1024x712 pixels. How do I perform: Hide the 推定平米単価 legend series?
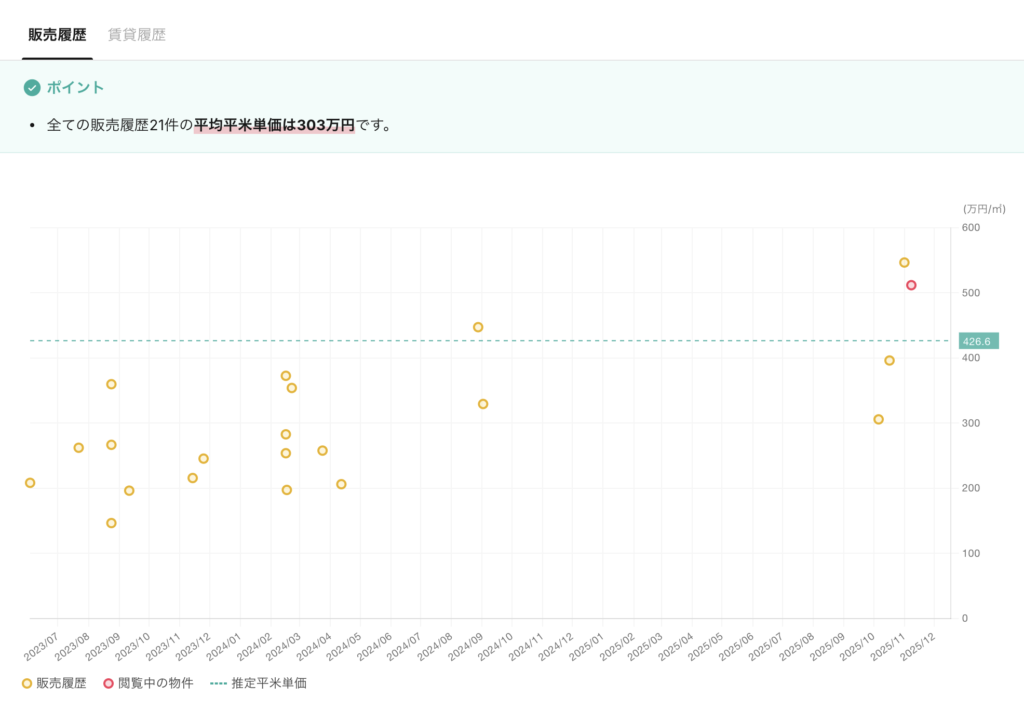[268, 684]
